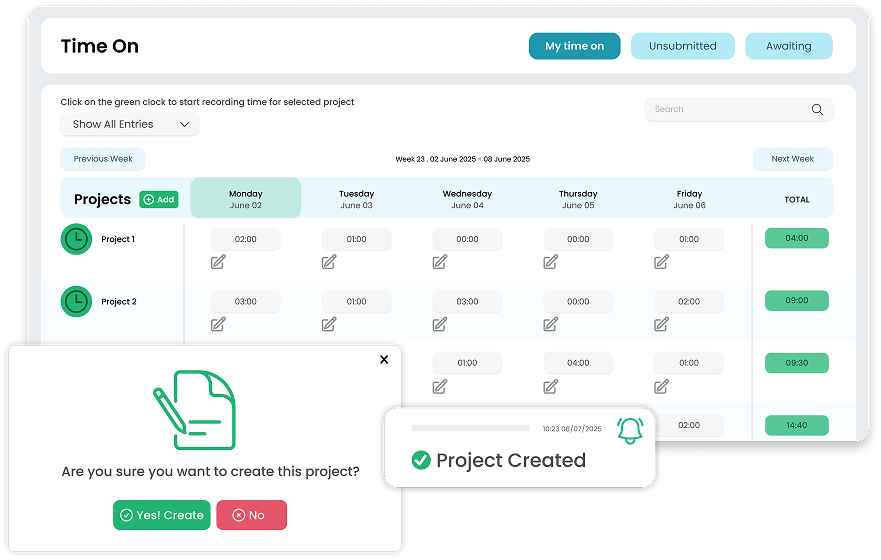Screen dimensions: 881x560
Task: Click the Project 2 name label
Action: pos(119,302)
